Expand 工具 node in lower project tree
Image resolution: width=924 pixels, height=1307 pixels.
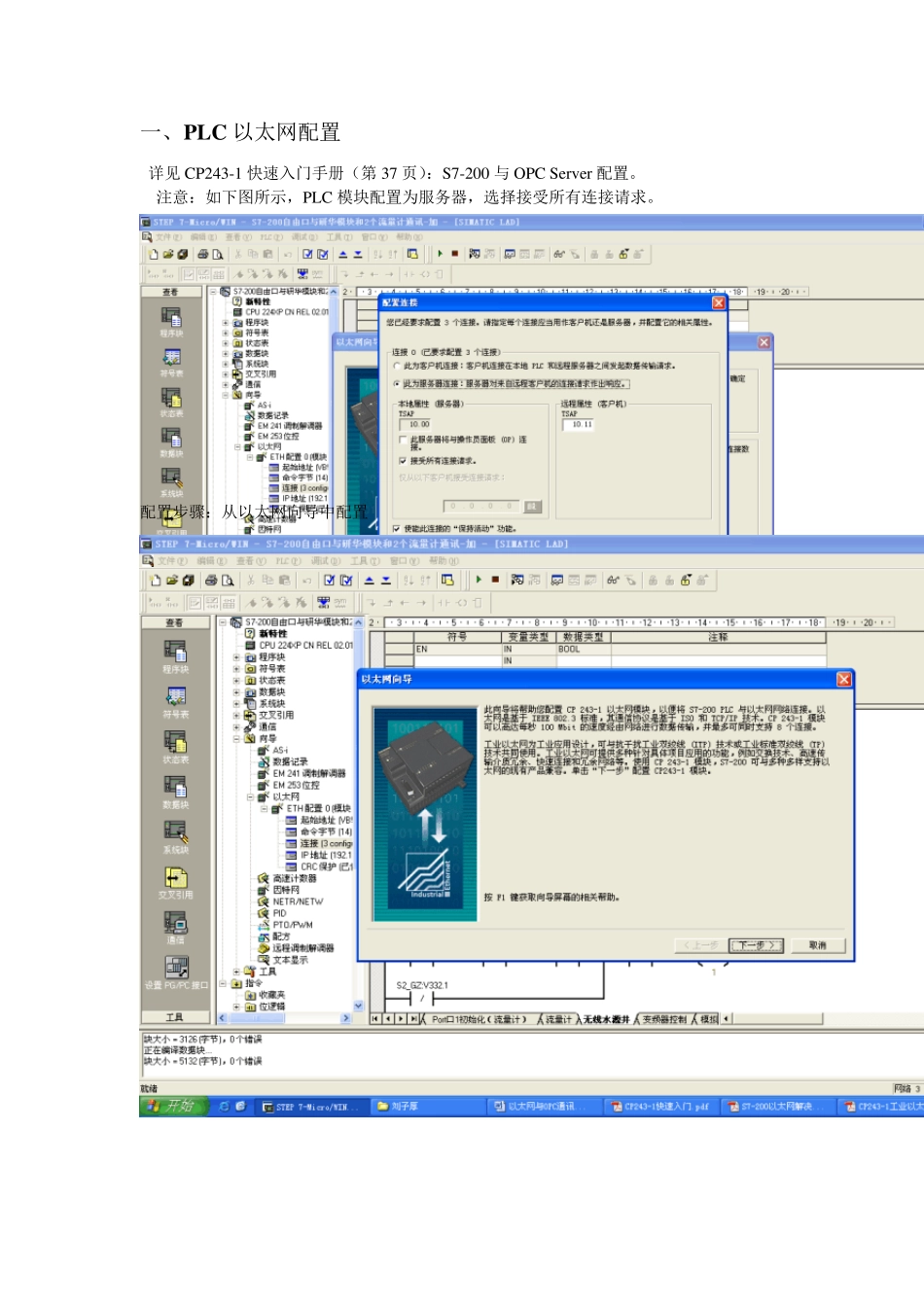(x=236, y=971)
